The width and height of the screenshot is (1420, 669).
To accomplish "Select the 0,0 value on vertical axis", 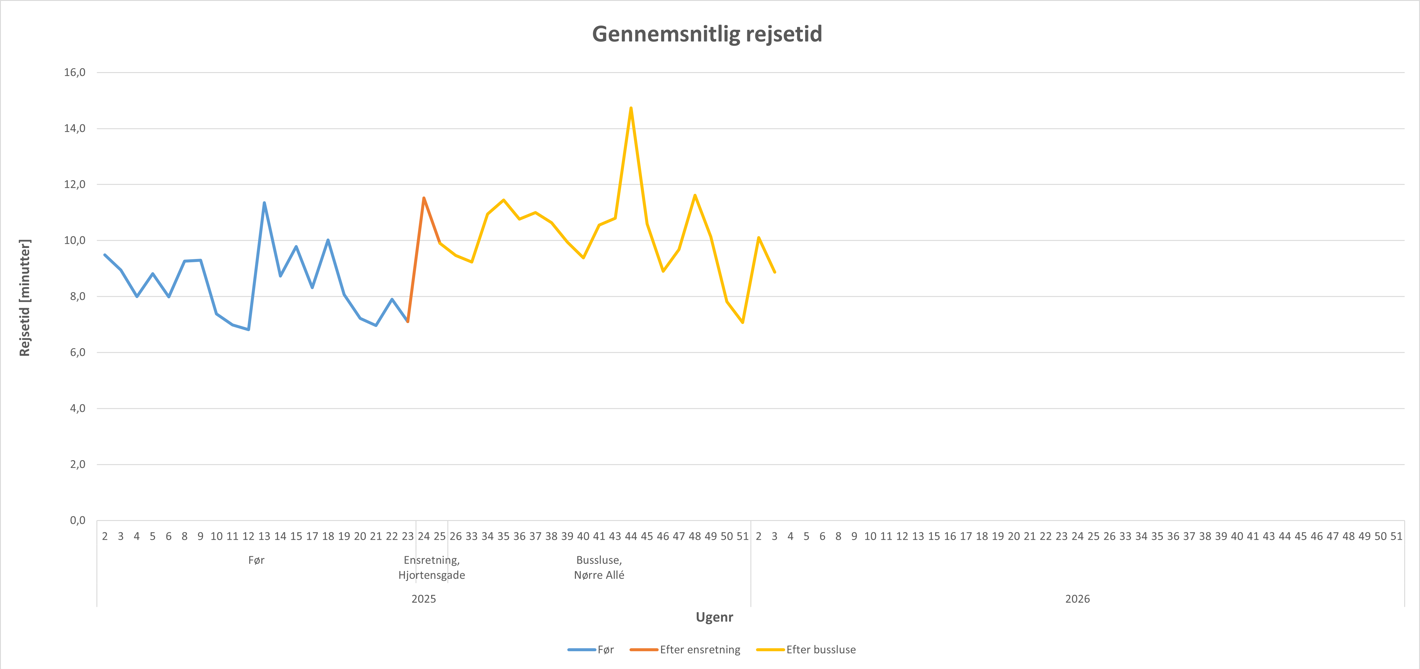I will (x=77, y=520).
